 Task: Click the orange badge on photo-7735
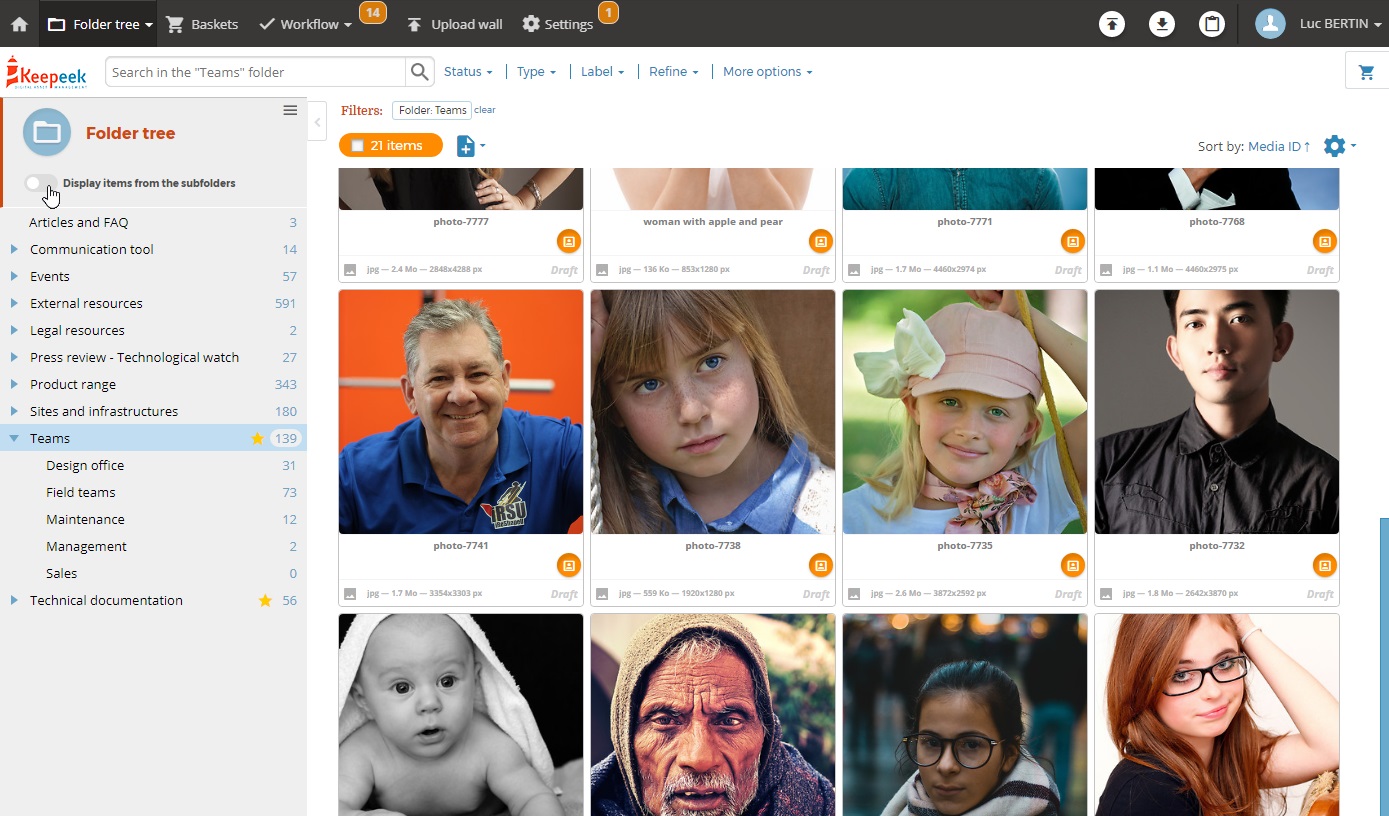coord(1072,565)
